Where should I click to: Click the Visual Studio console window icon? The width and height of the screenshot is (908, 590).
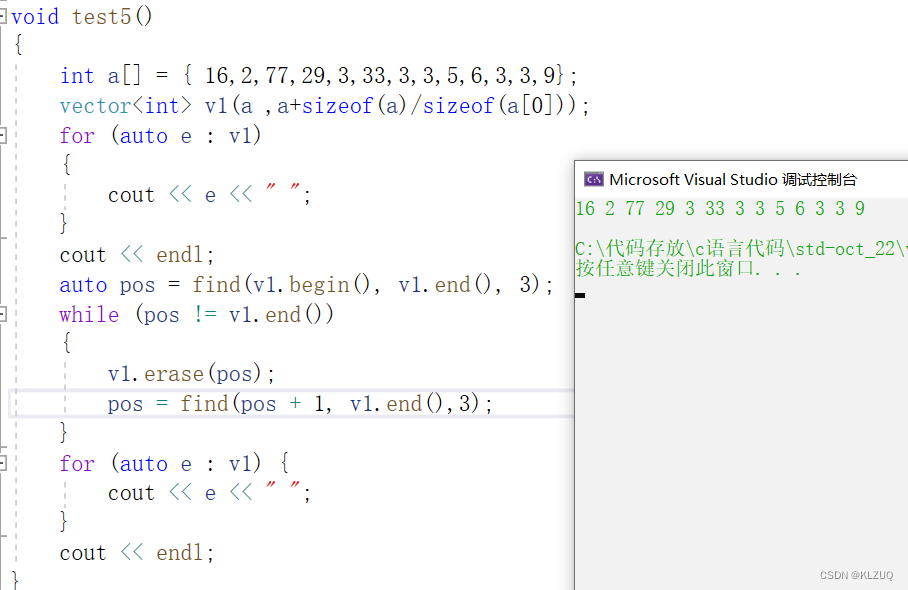click(x=593, y=177)
